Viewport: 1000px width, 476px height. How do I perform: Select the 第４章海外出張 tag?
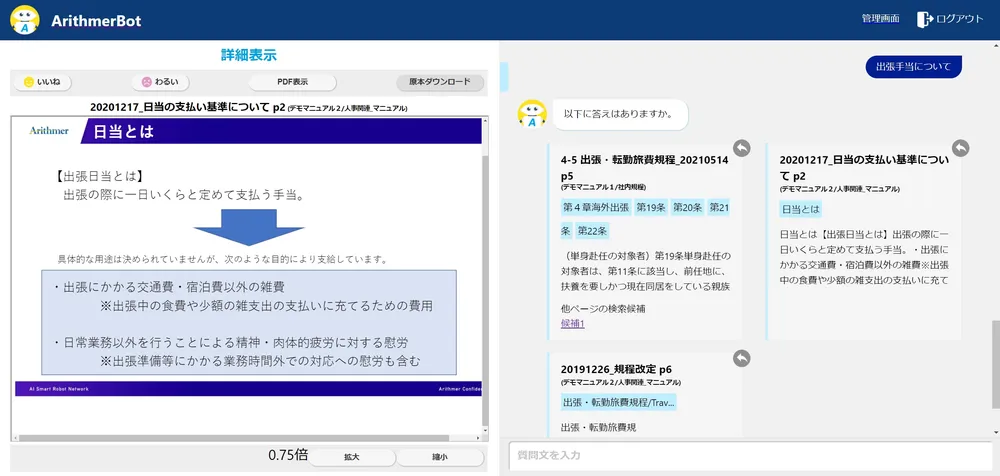pos(596,207)
